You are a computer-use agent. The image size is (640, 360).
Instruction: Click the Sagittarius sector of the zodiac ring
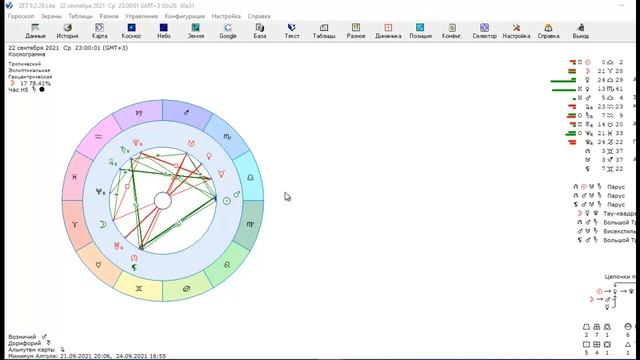click(186, 113)
